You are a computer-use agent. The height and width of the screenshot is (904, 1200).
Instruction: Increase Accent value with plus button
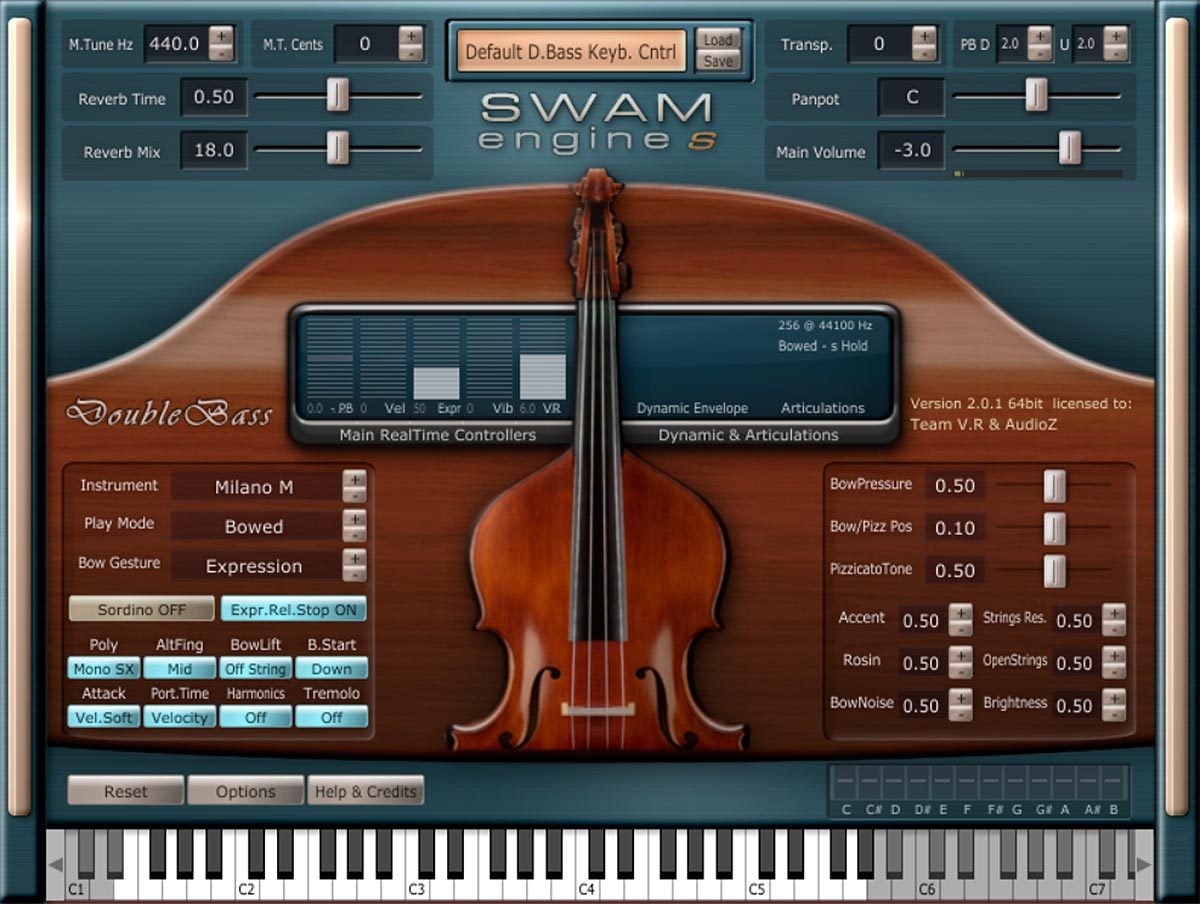[960, 612]
